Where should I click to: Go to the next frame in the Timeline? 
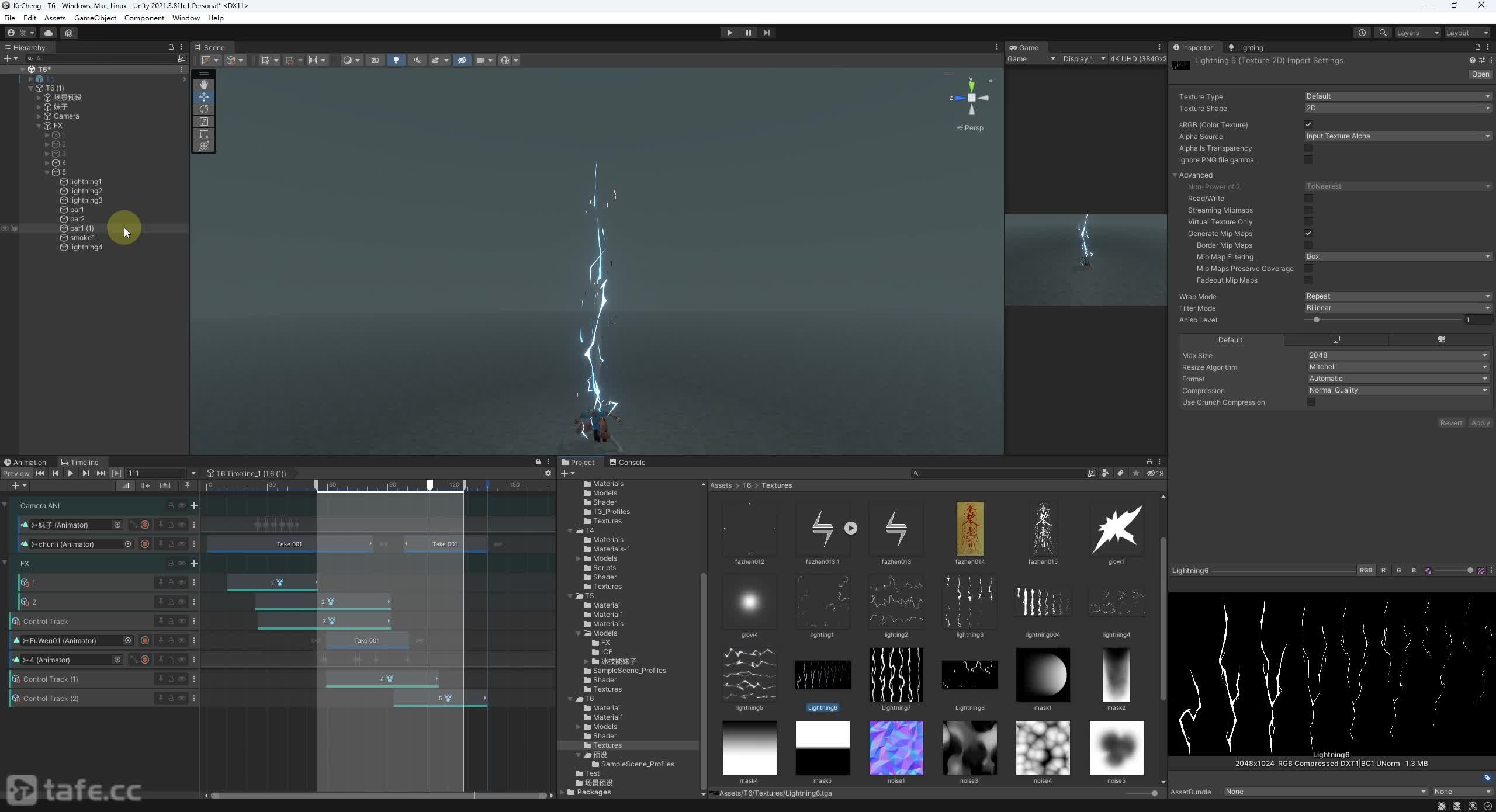(x=85, y=473)
